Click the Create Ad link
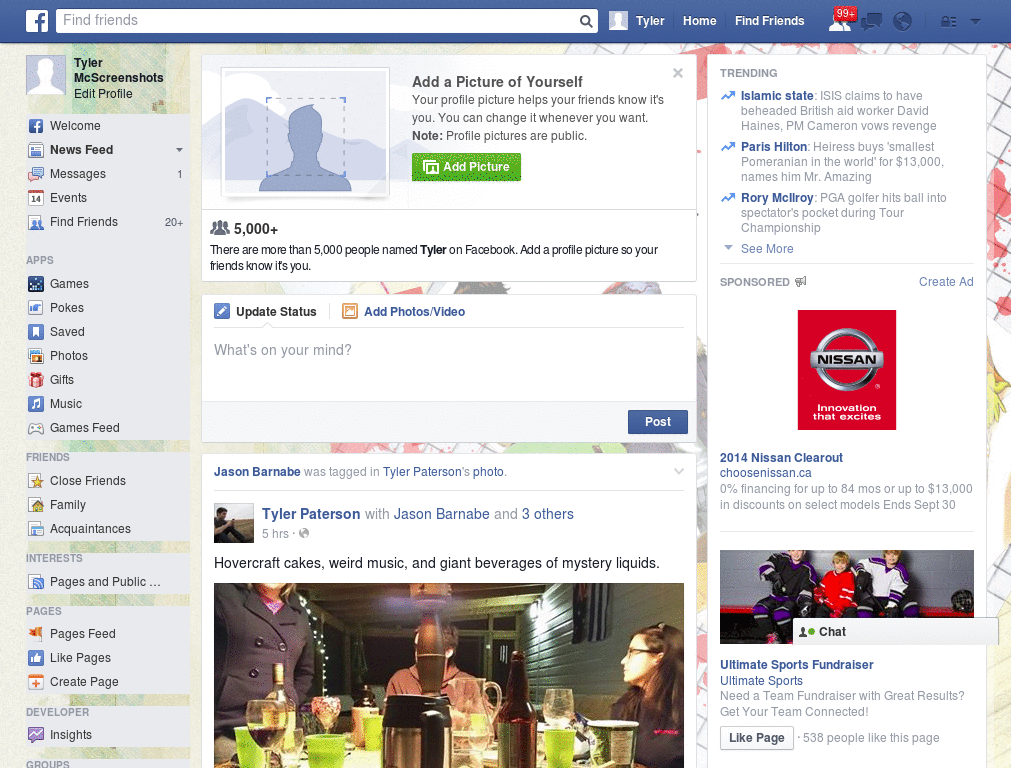The width and height of the screenshot is (1024, 768). click(946, 282)
